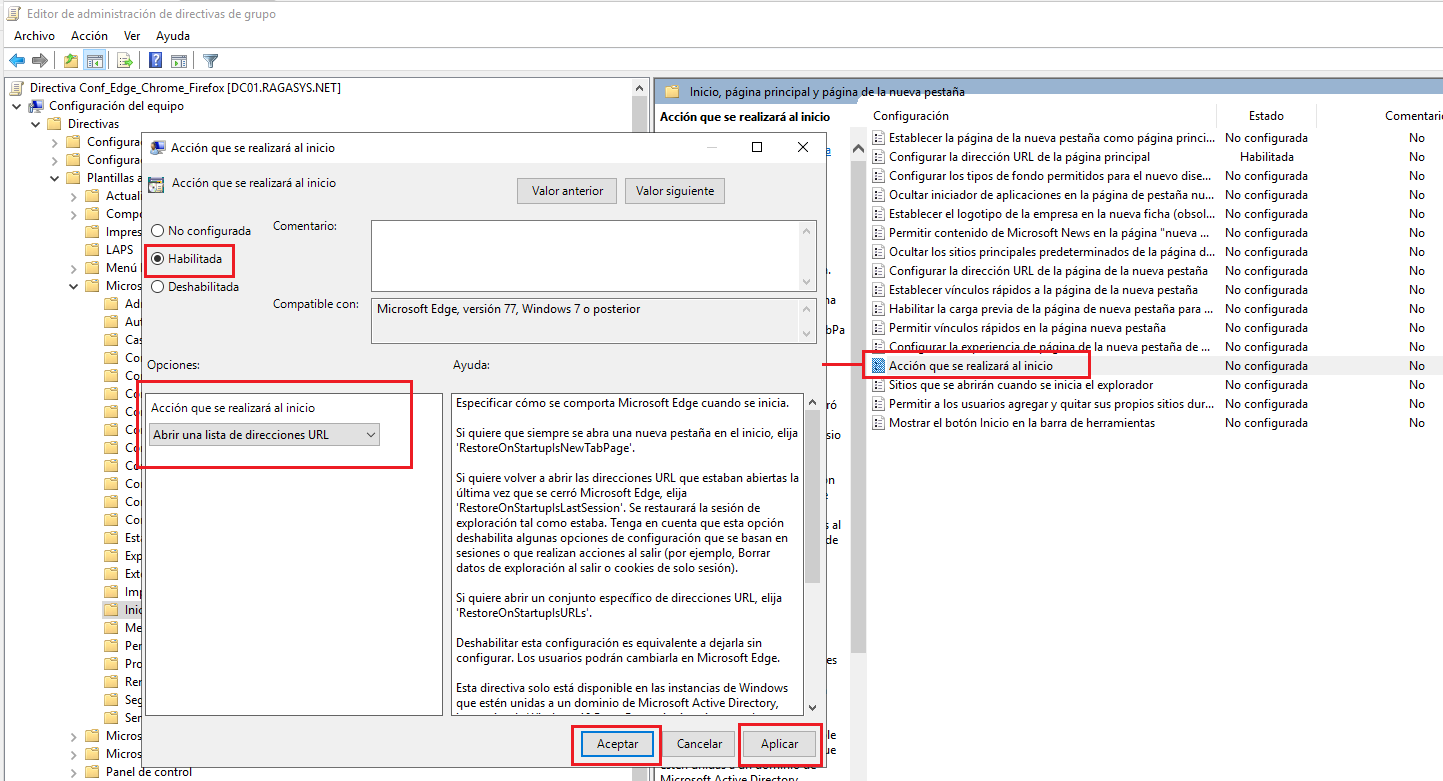Viewport: 1443px width, 781px height.
Task: Open the Archivo menu
Action: pyautogui.click(x=33, y=35)
